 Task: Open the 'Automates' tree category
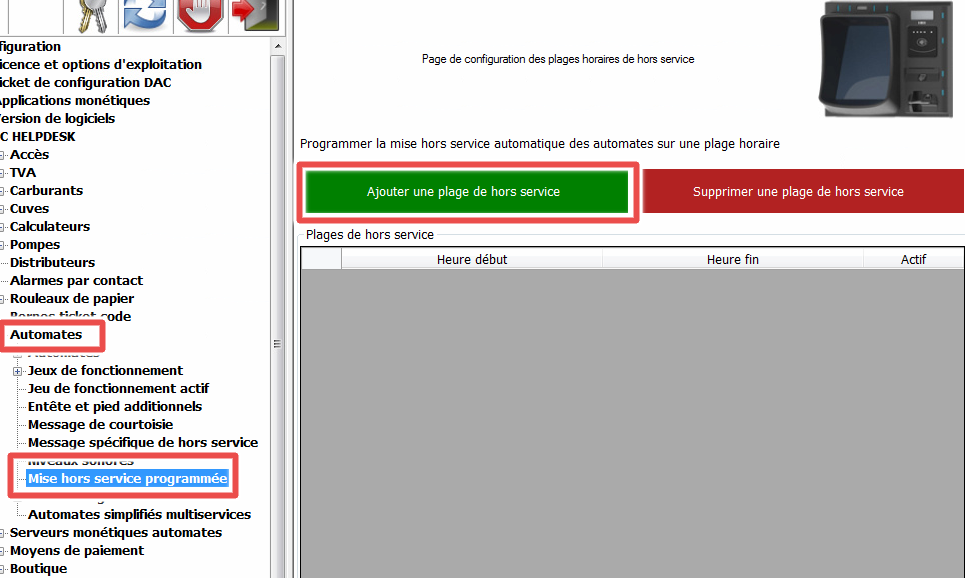(46, 334)
